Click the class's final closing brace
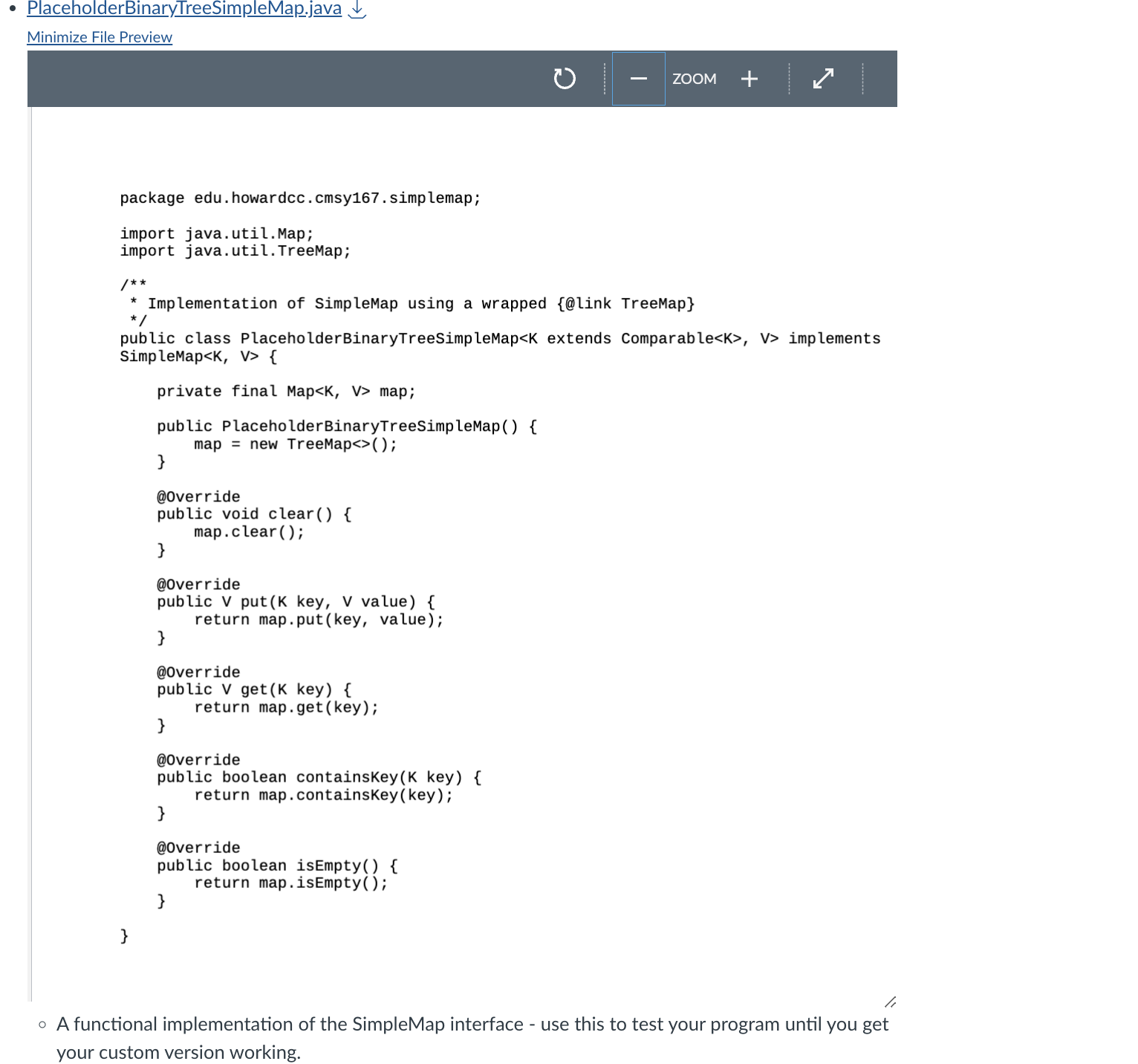The height and width of the screenshot is (1064, 1138). (x=123, y=936)
